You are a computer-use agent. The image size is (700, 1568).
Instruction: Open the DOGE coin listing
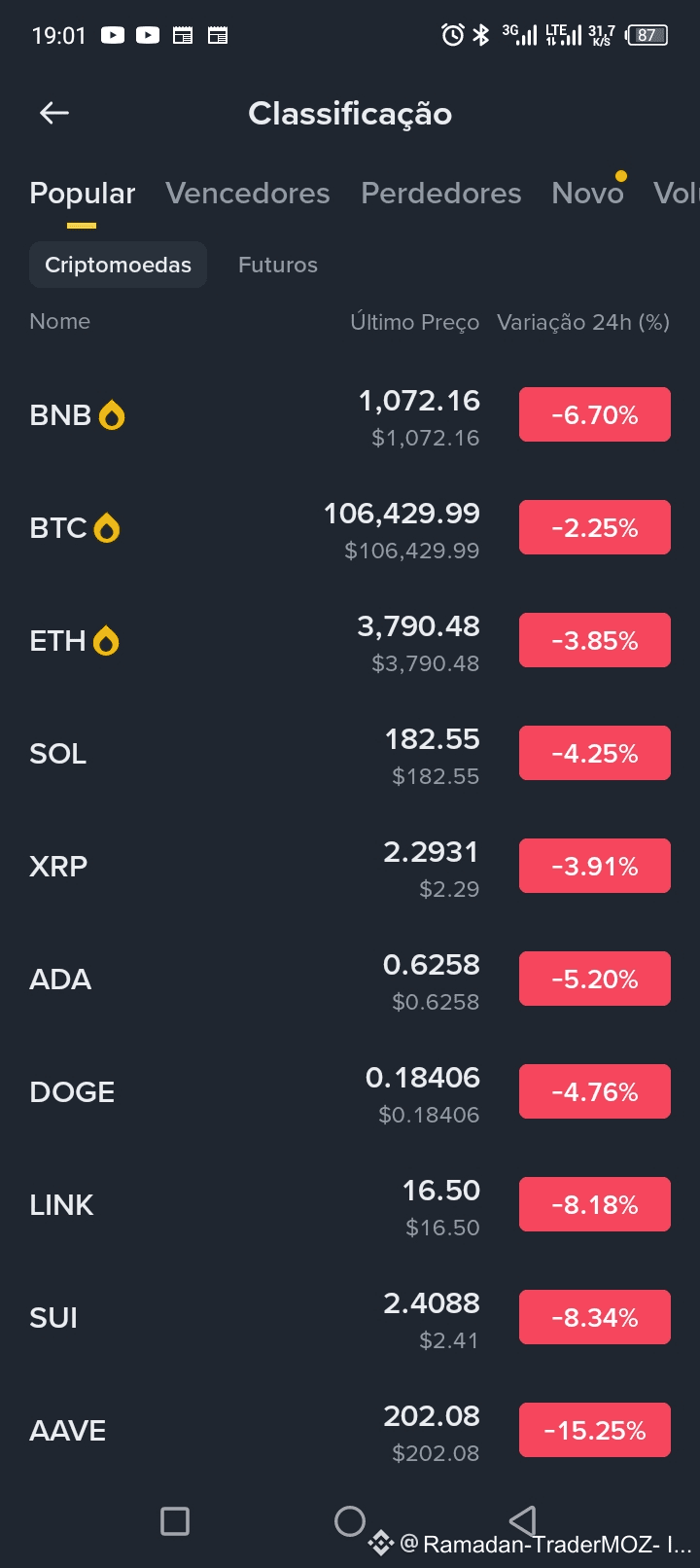click(72, 1092)
